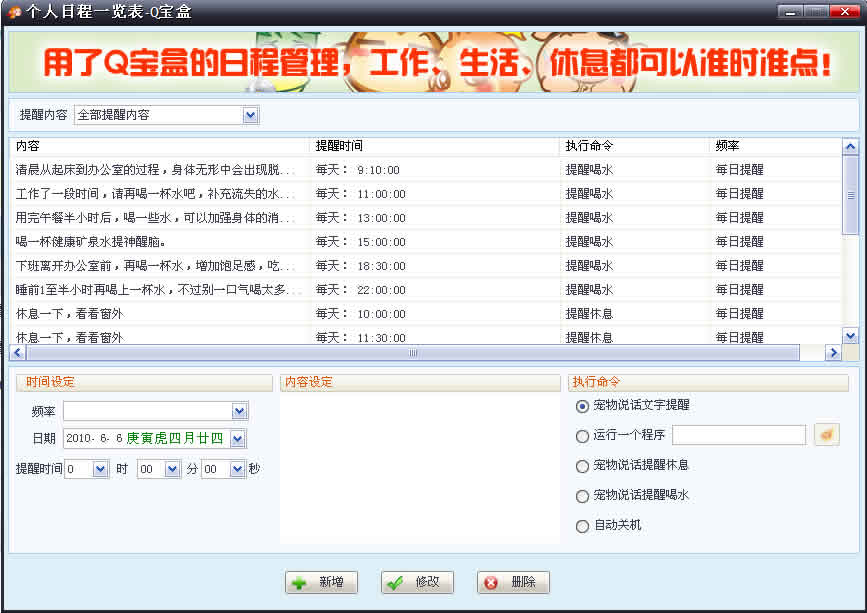Click horizontal scrollbar right arrow
The width and height of the screenshot is (867, 613).
pos(833,352)
